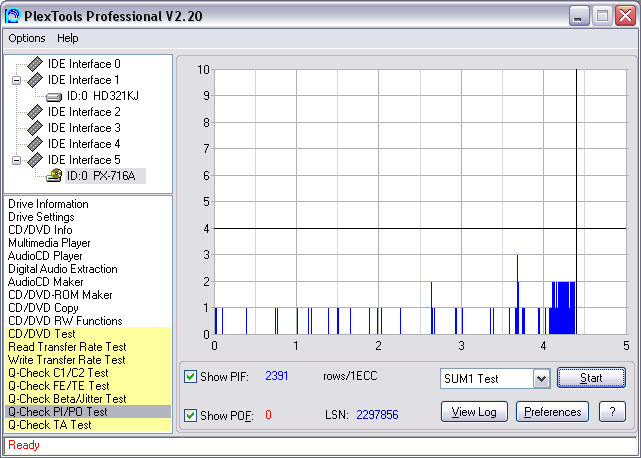Image resolution: width=641 pixels, height=458 pixels.
Task: Select Q-Check C1/C2 Test
Action: click(88, 373)
